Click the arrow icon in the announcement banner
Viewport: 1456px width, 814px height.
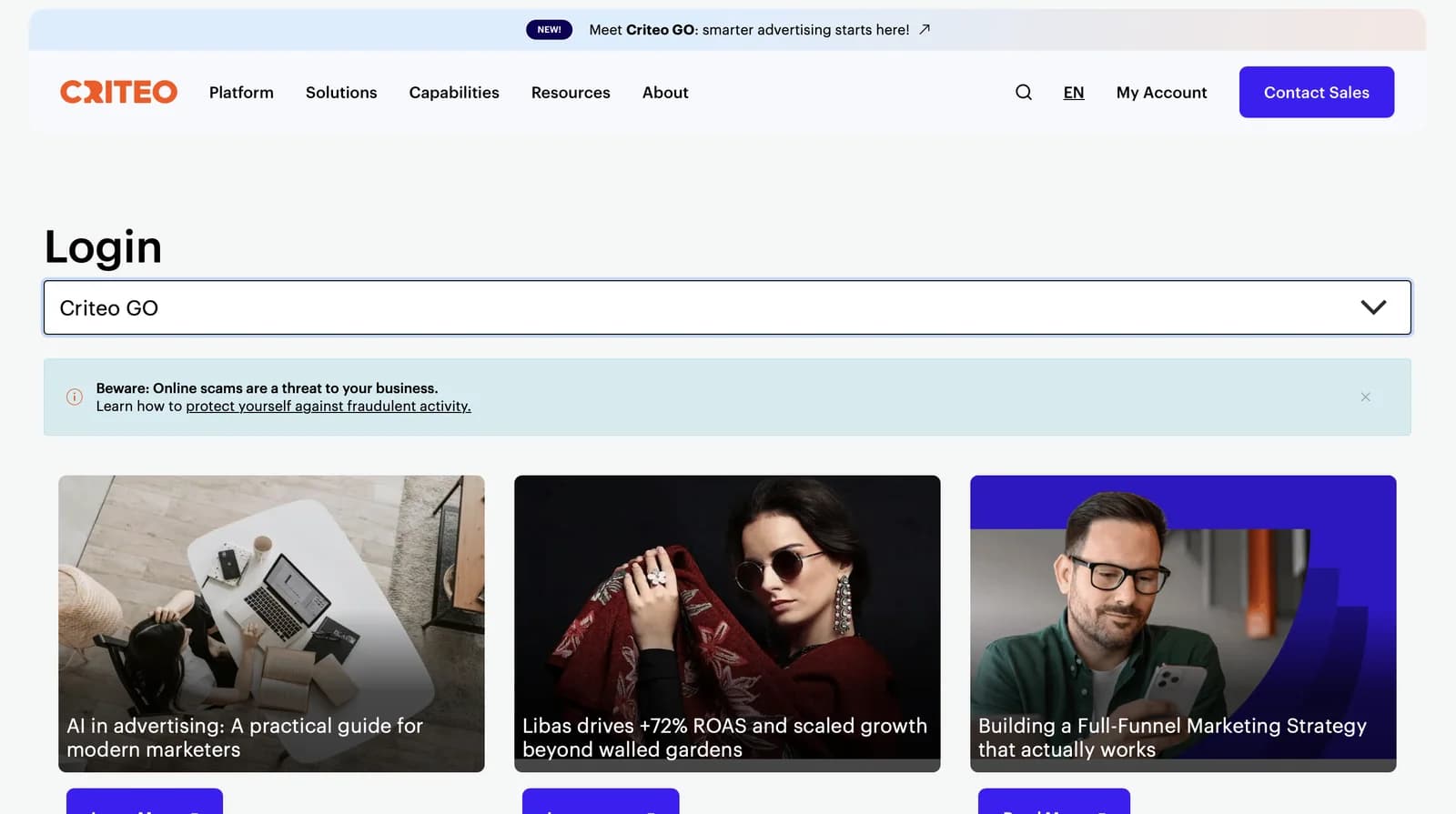pyautogui.click(x=925, y=29)
